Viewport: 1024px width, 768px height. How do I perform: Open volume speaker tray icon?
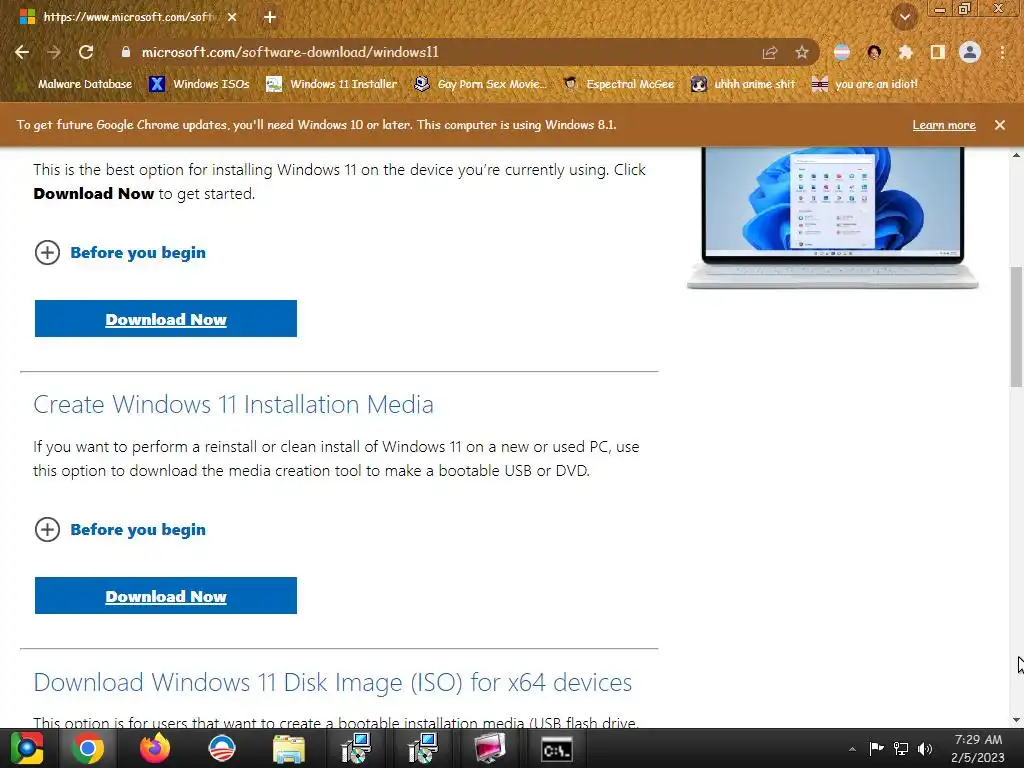925,749
